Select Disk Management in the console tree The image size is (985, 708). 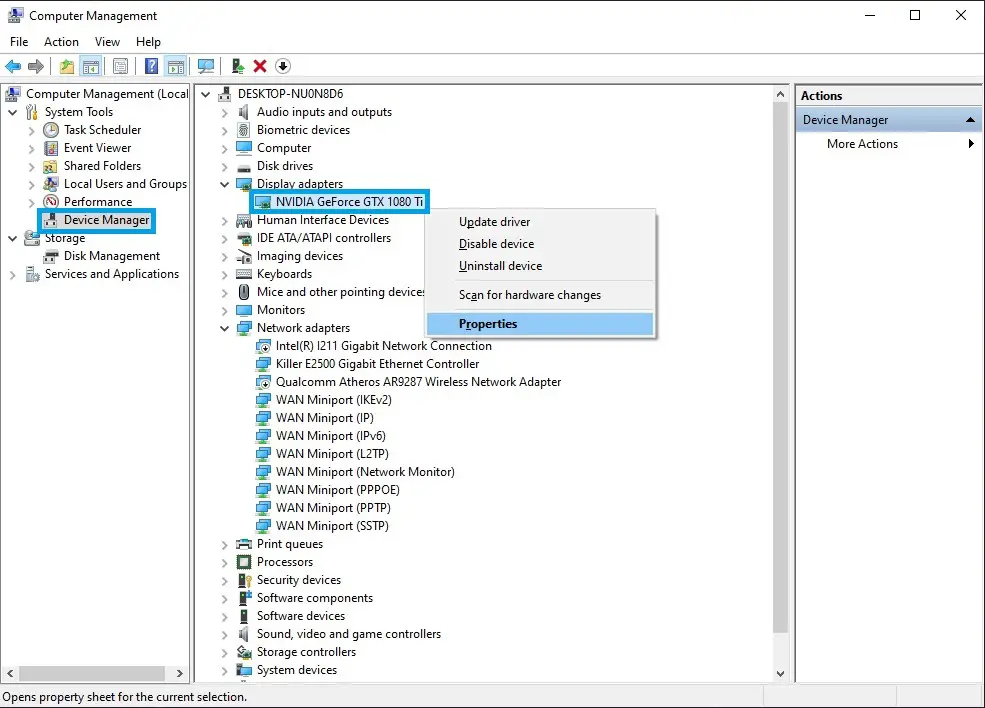tap(111, 256)
